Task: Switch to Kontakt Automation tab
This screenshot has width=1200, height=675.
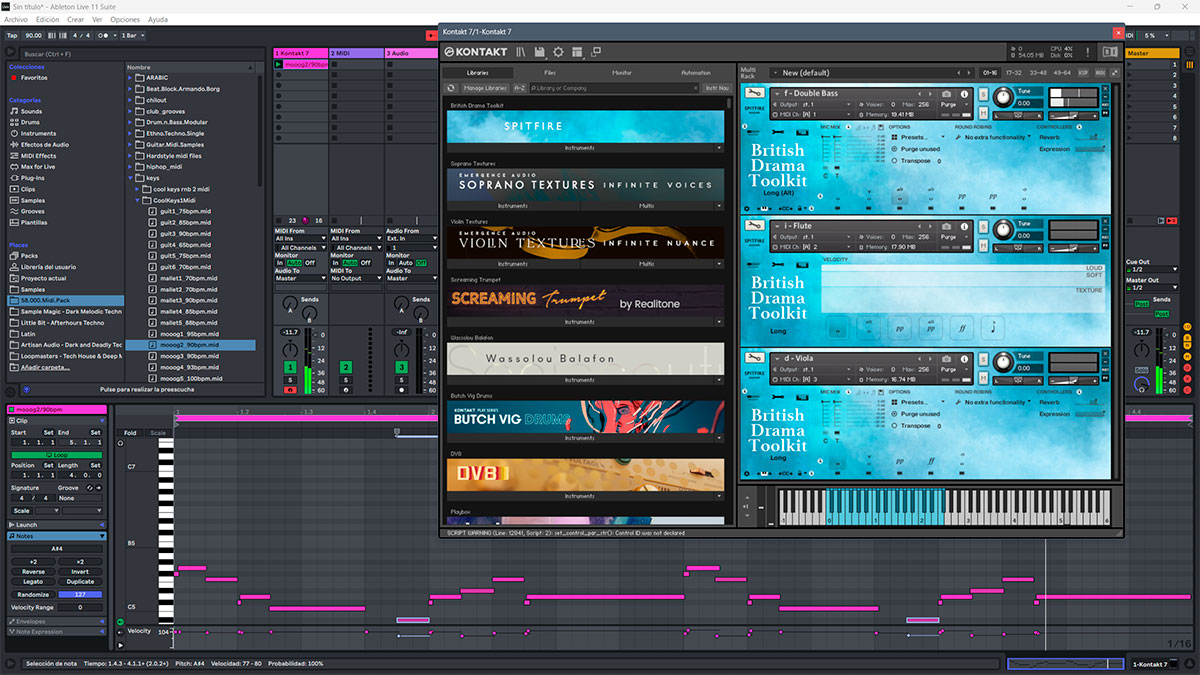Action: pos(695,73)
